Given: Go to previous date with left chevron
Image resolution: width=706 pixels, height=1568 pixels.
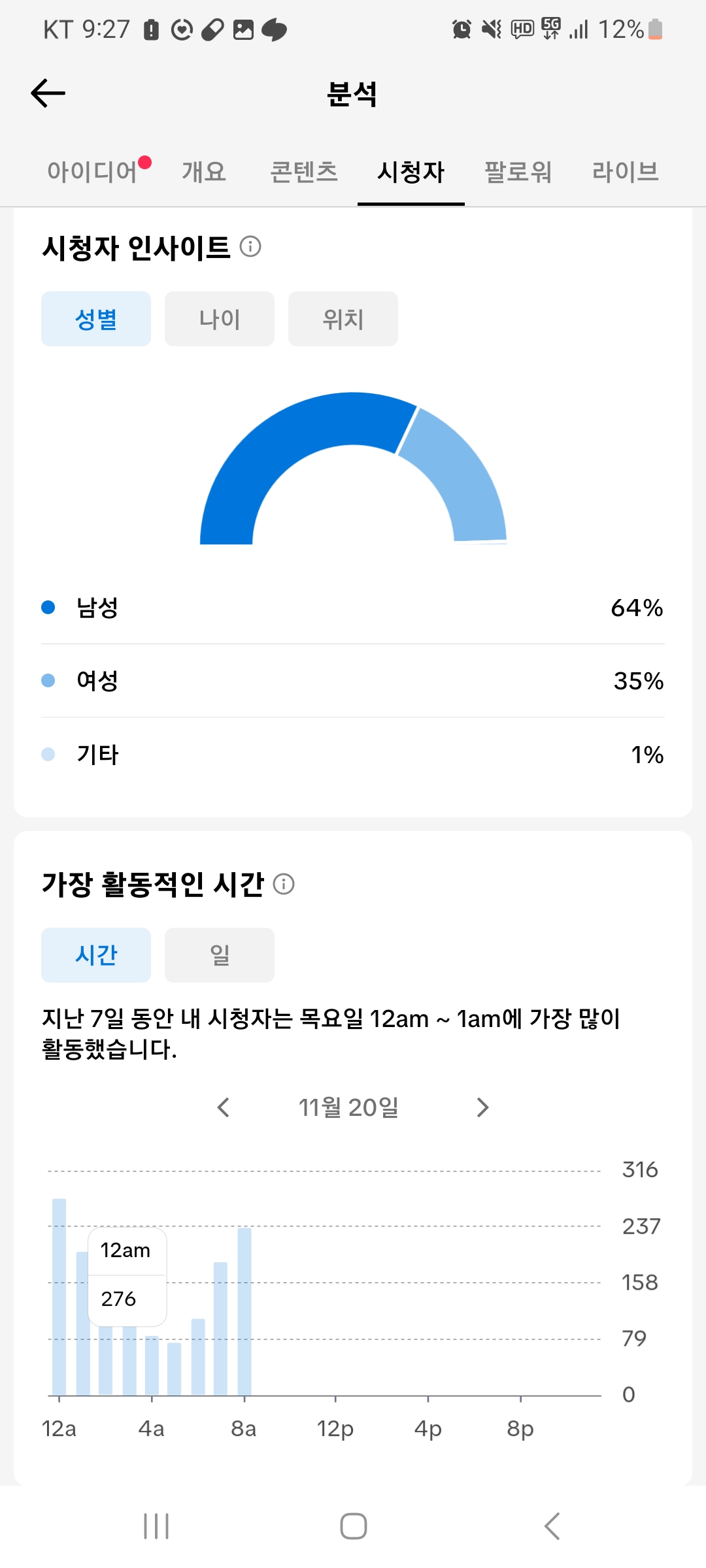Looking at the screenshot, I should [224, 1107].
